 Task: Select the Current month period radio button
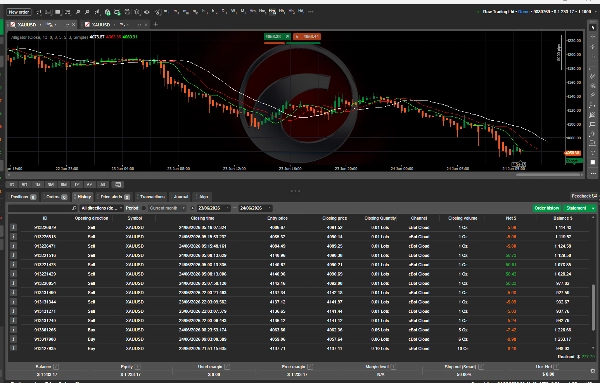pyautogui.click(x=144, y=208)
